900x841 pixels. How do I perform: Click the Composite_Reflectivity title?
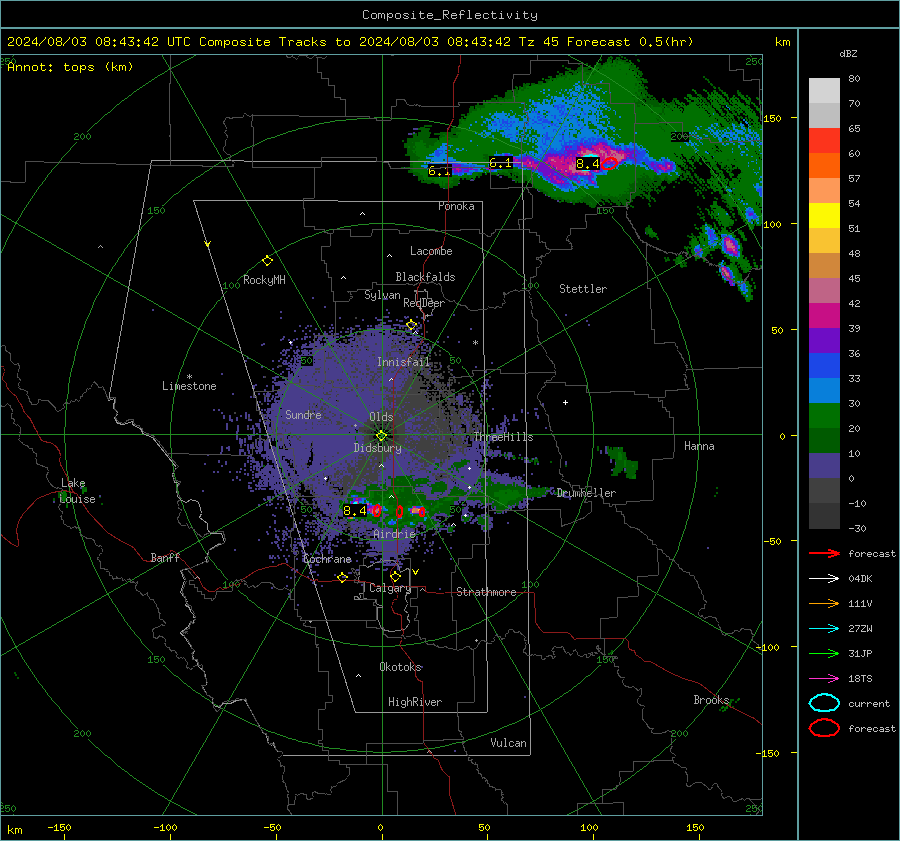[x=450, y=15]
